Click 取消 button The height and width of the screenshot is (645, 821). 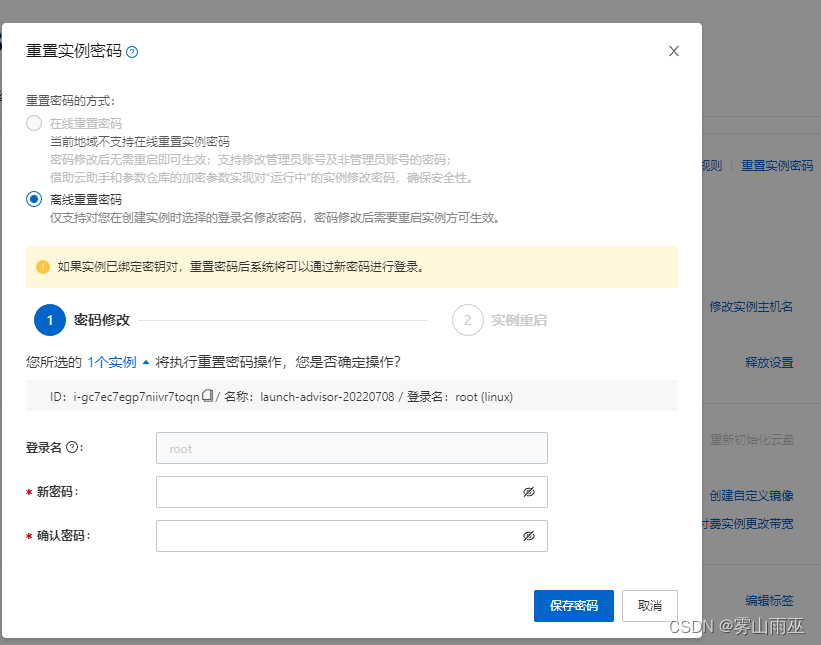(x=650, y=606)
